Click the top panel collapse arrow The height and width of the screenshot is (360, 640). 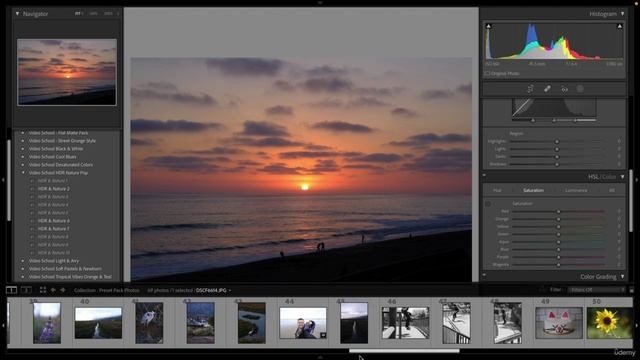coord(320,2)
